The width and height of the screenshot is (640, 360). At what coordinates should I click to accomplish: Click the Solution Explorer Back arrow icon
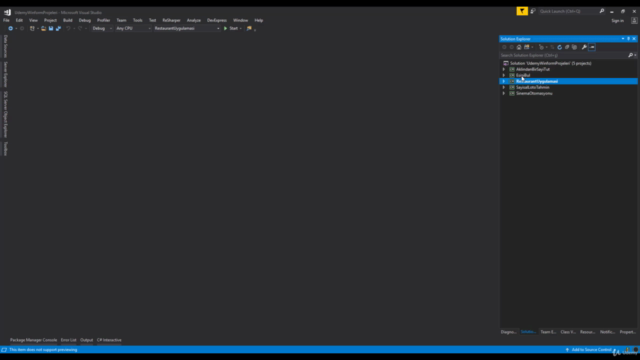504,47
